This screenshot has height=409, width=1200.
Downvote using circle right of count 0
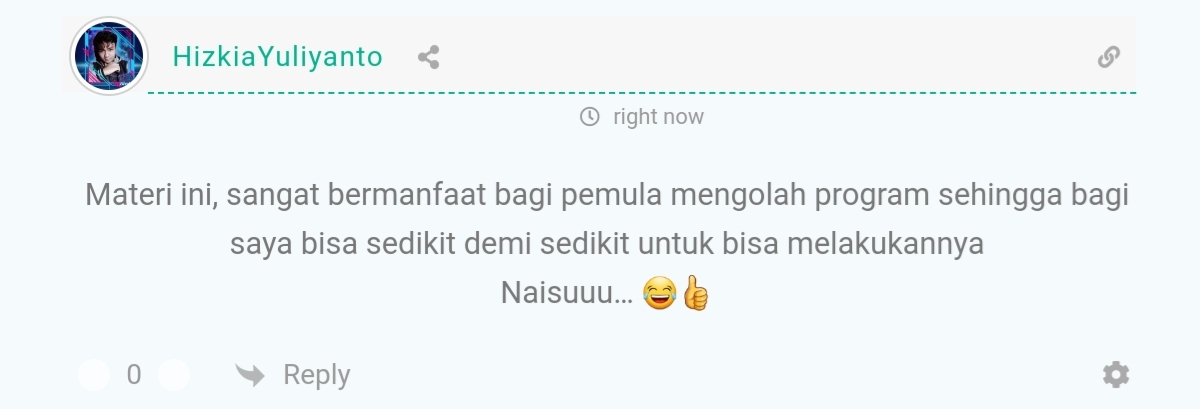click(174, 375)
